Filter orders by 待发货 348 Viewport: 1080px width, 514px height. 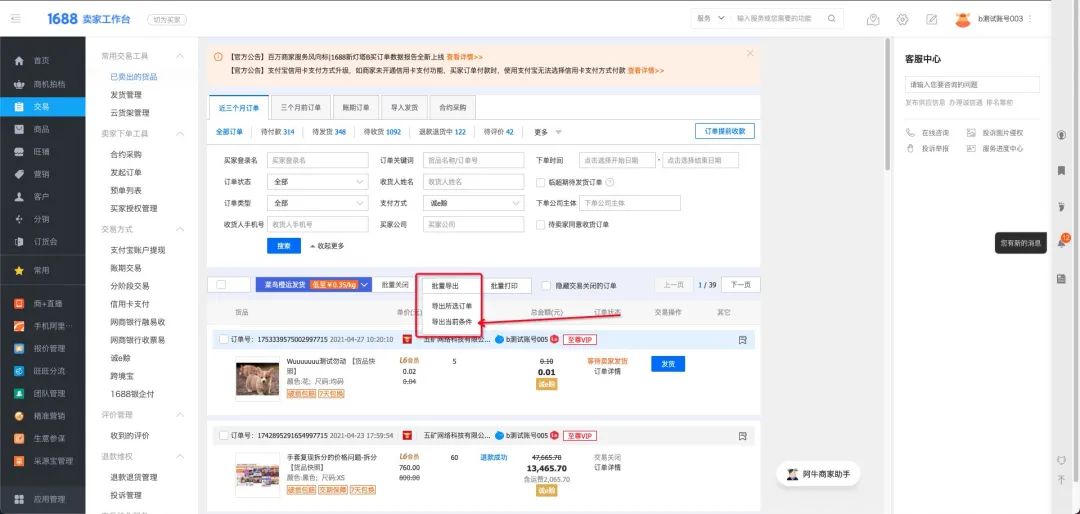pyautogui.click(x=329, y=132)
